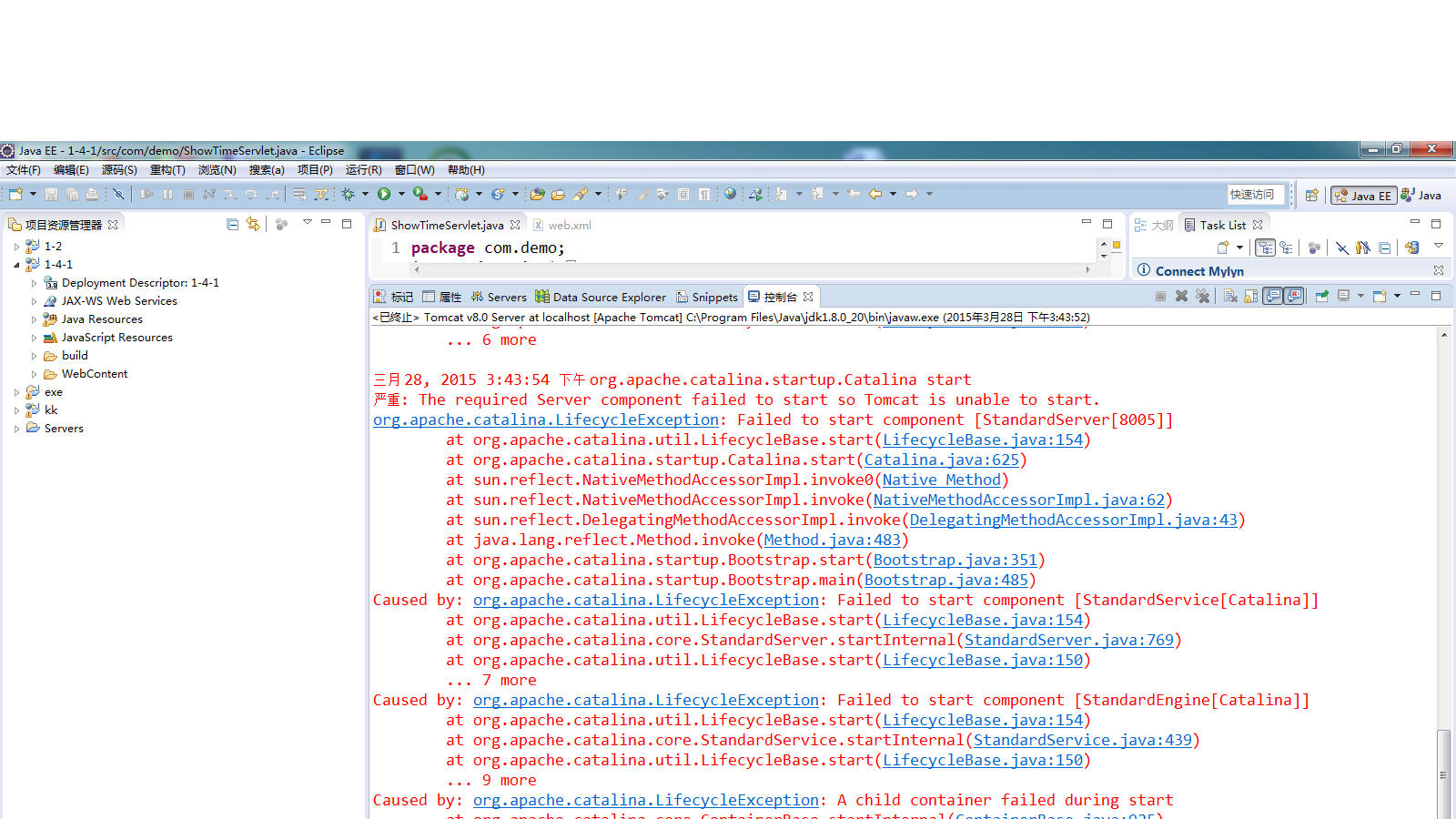This screenshot has width=1456, height=819.
Task: Toggle show console when standard out changes
Action: [x=1273, y=296]
